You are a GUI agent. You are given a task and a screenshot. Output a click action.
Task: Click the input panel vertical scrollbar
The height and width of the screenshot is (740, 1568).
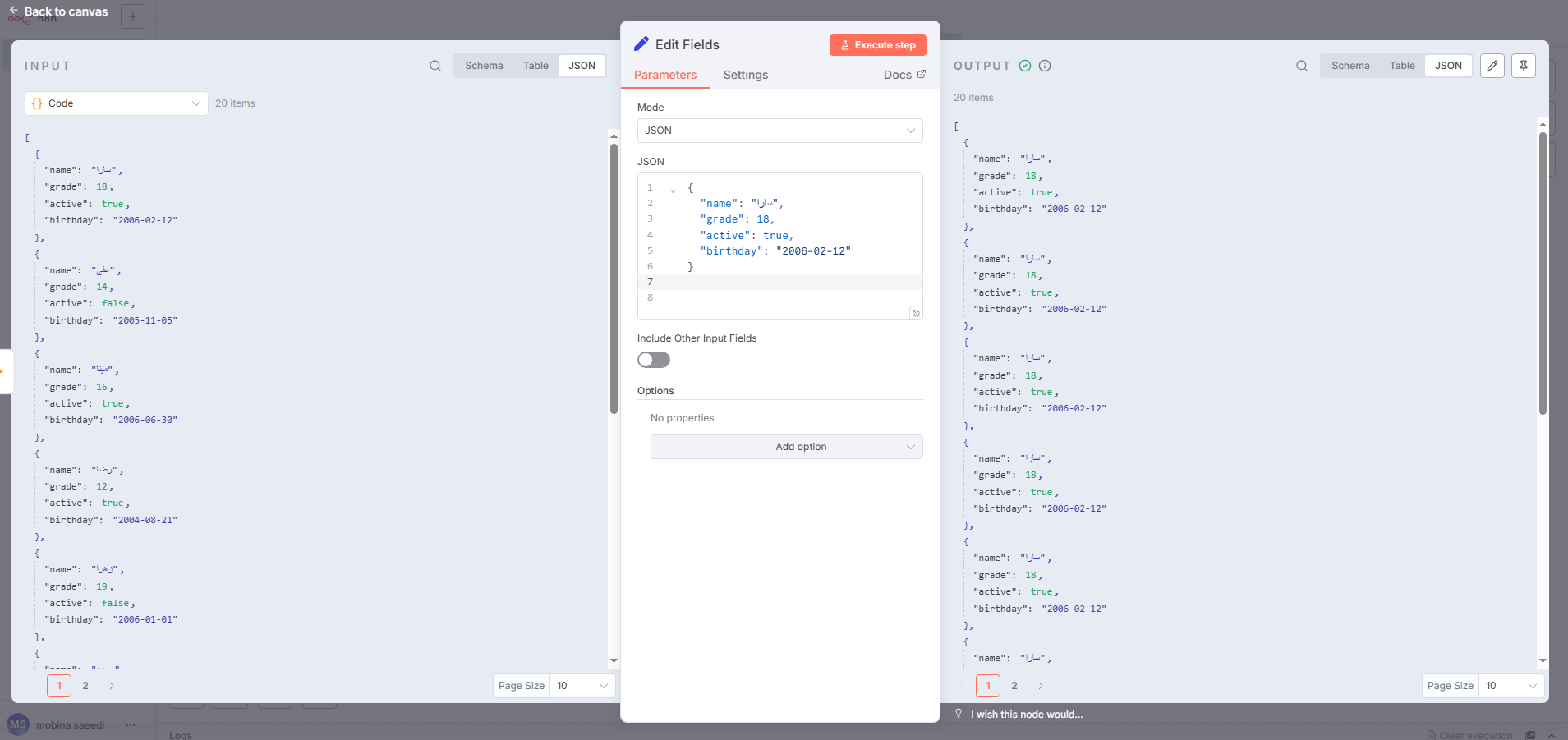pos(614,279)
